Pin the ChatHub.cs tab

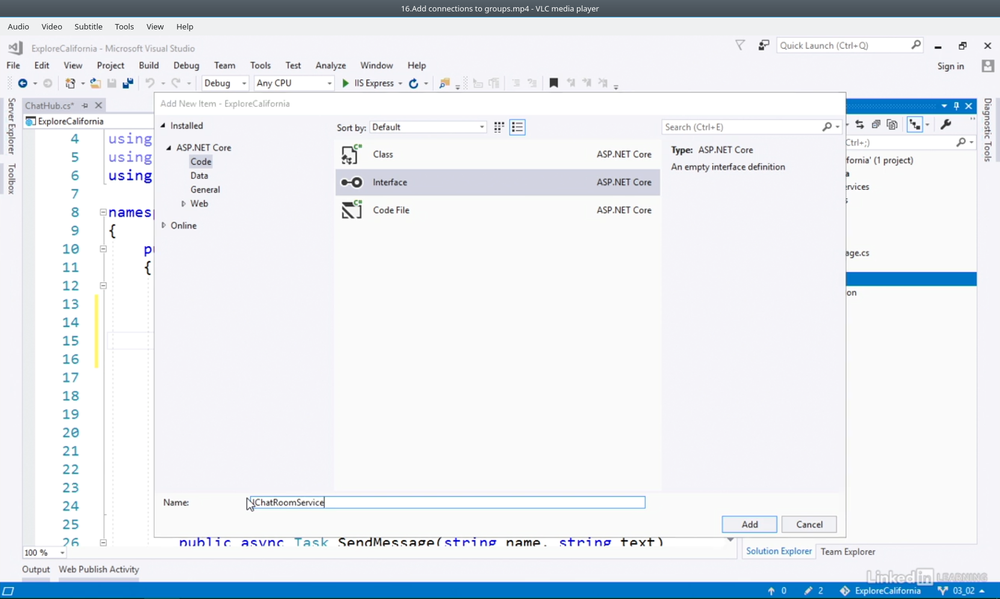pyautogui.click(x=85, y=105)
